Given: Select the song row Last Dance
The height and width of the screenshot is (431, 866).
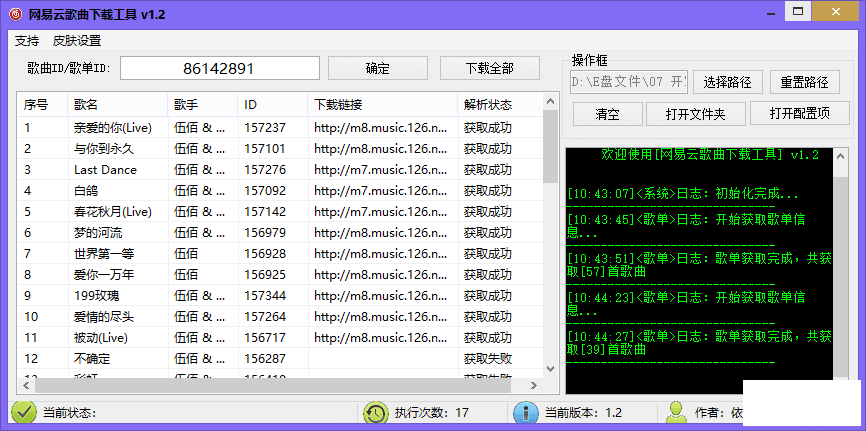Looking at the screenshot, I should coord(280,170).
